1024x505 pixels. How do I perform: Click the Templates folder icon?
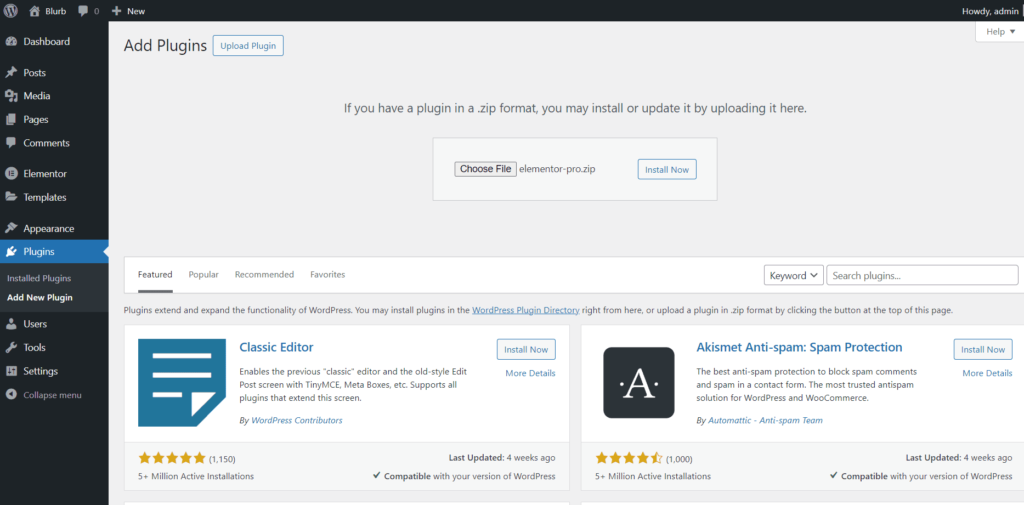point(11,197)
